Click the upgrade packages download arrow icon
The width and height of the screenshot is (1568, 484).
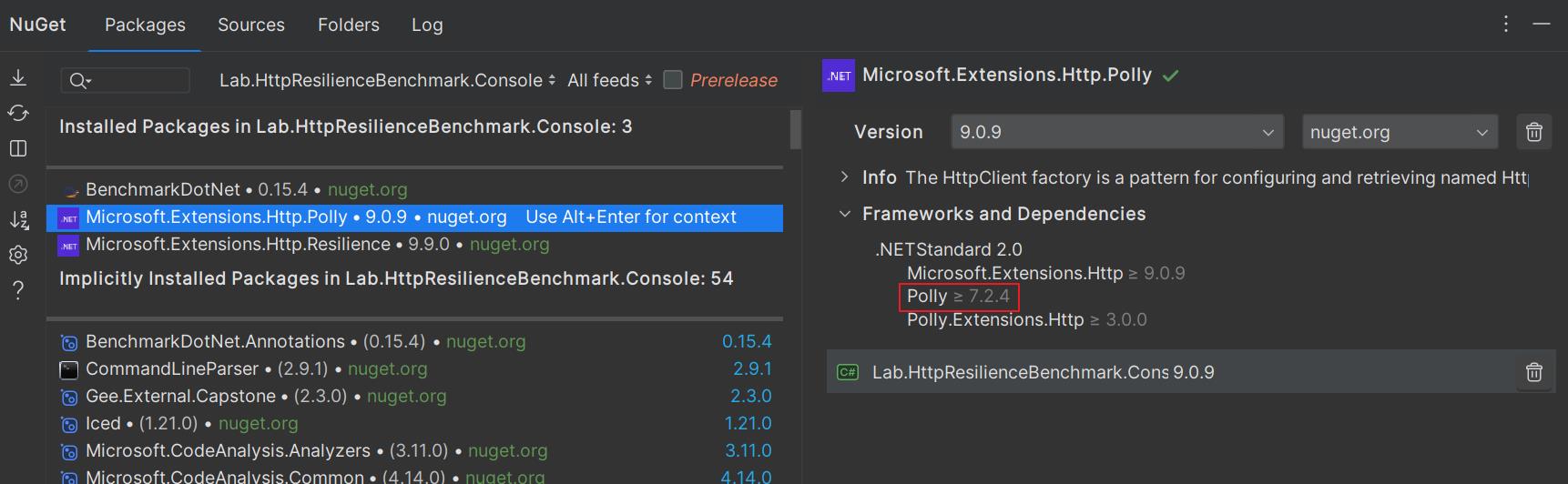point(18,78)
